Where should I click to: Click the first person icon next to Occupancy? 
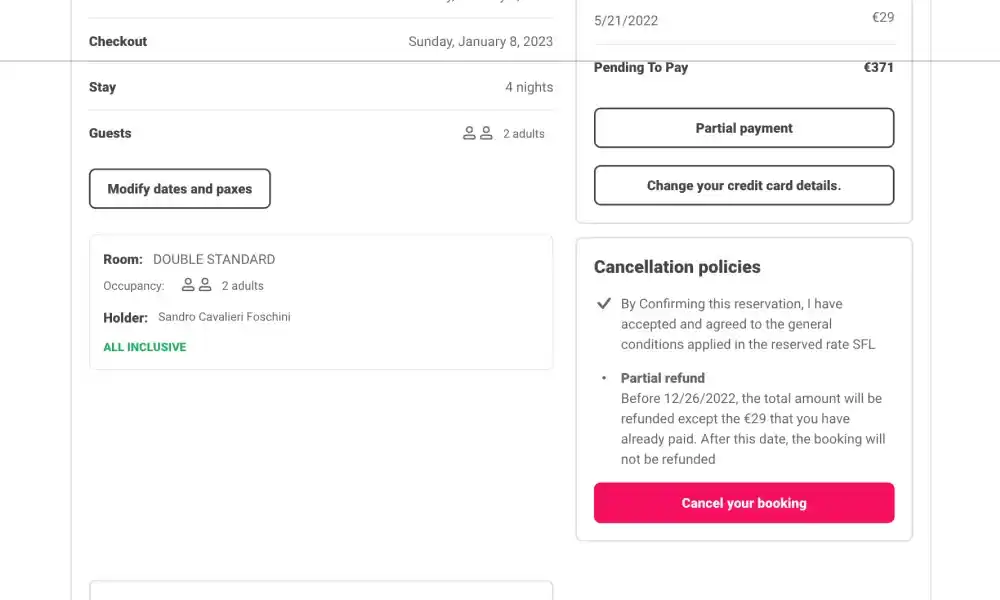188,285
